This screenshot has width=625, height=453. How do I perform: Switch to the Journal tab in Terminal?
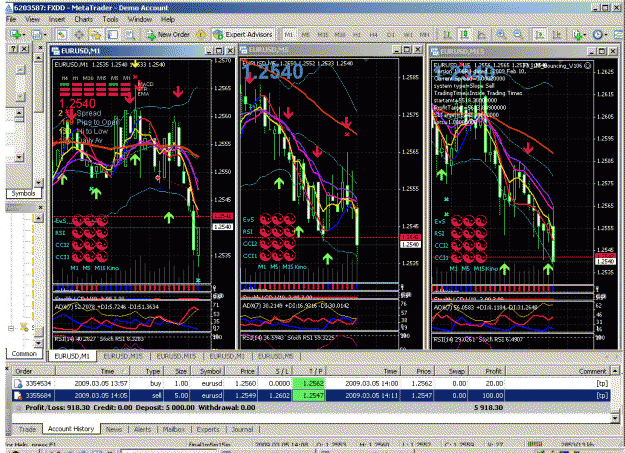[x=242, y=429]
